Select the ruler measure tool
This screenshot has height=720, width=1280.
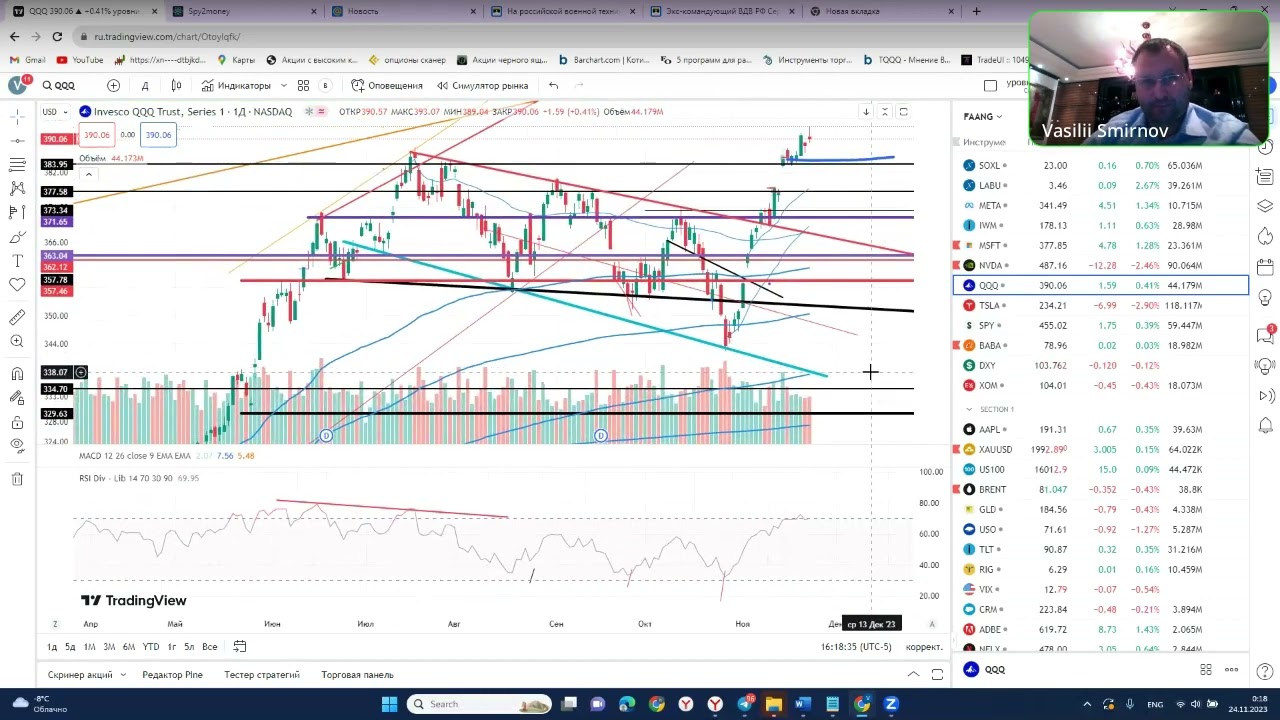[17, 318]
